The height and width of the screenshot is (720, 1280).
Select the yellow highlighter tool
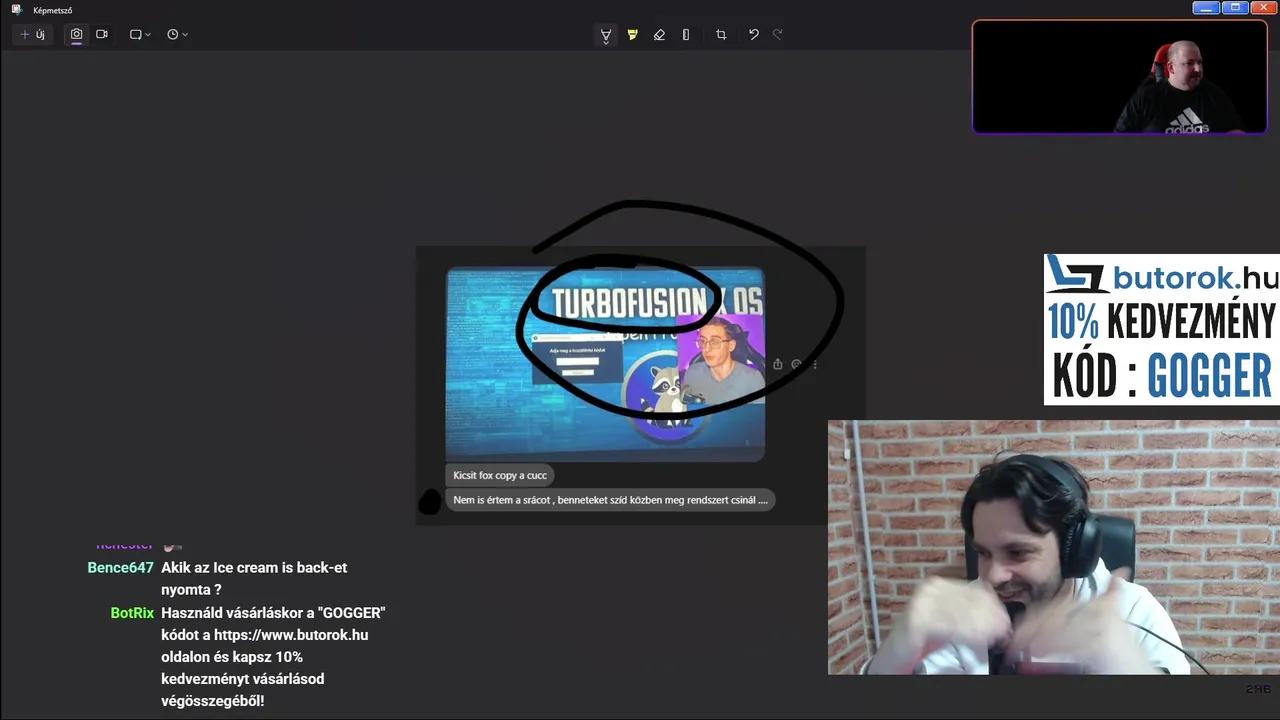point(632,34)
